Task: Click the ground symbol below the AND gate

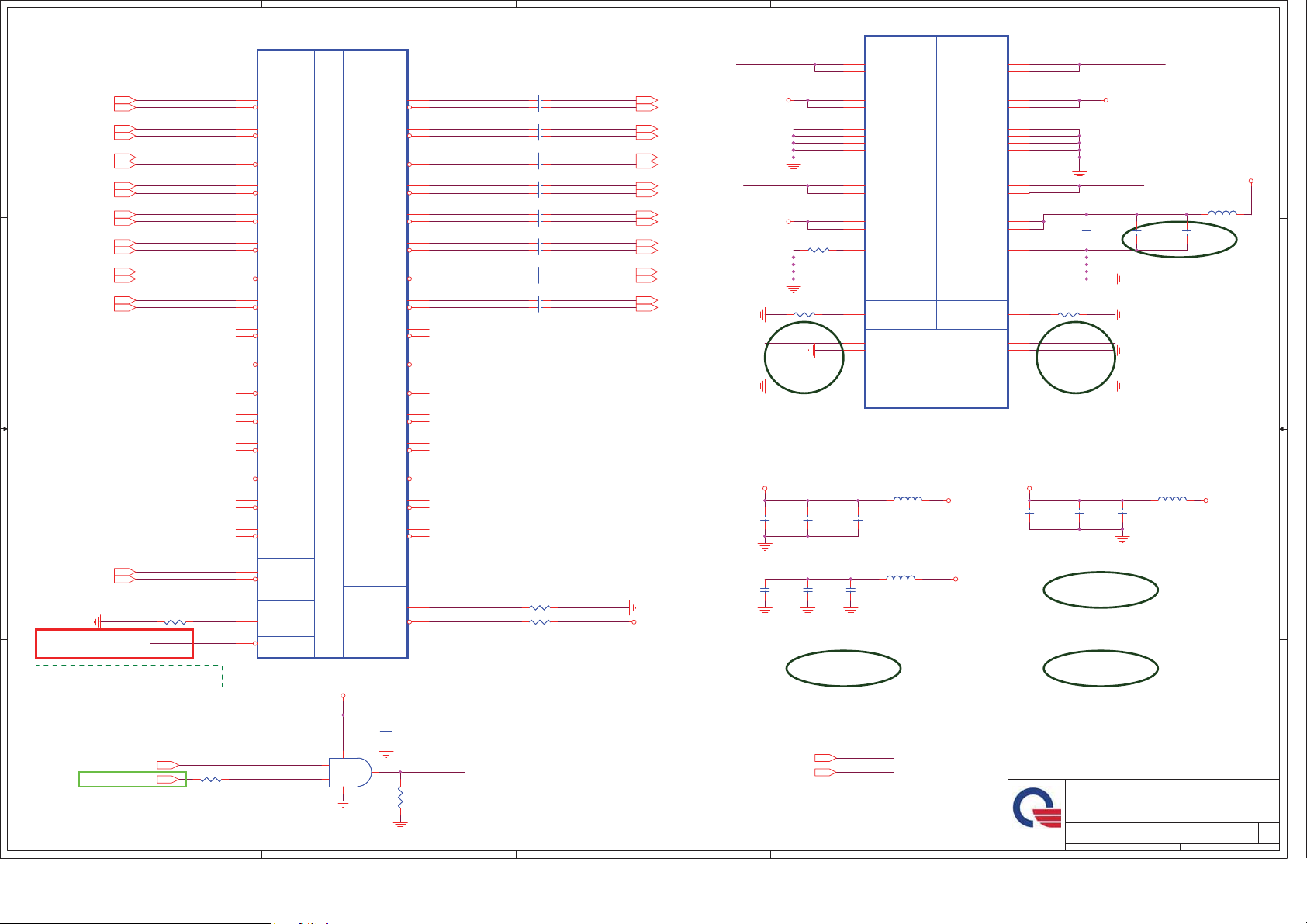Action: pyautogui.click(x=343, y=804)
